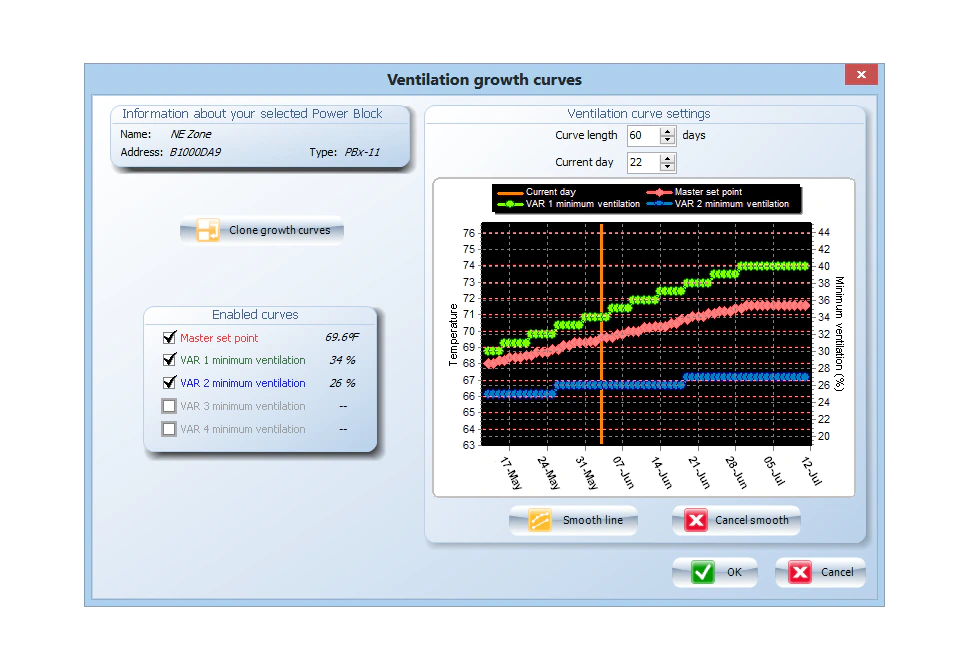The image size is (970, 670).
Task: Click the Cancel smooth red X icon
Action: 695,520
